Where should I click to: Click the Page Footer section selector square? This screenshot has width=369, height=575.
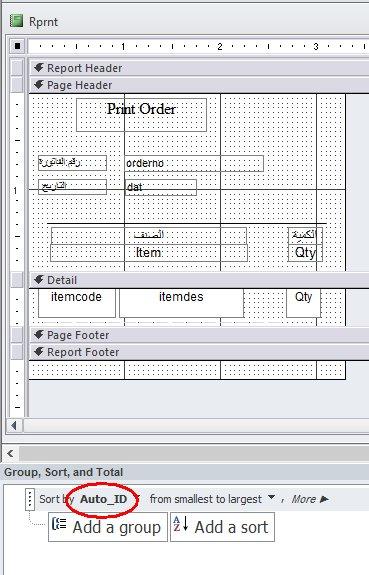(17, 335)
